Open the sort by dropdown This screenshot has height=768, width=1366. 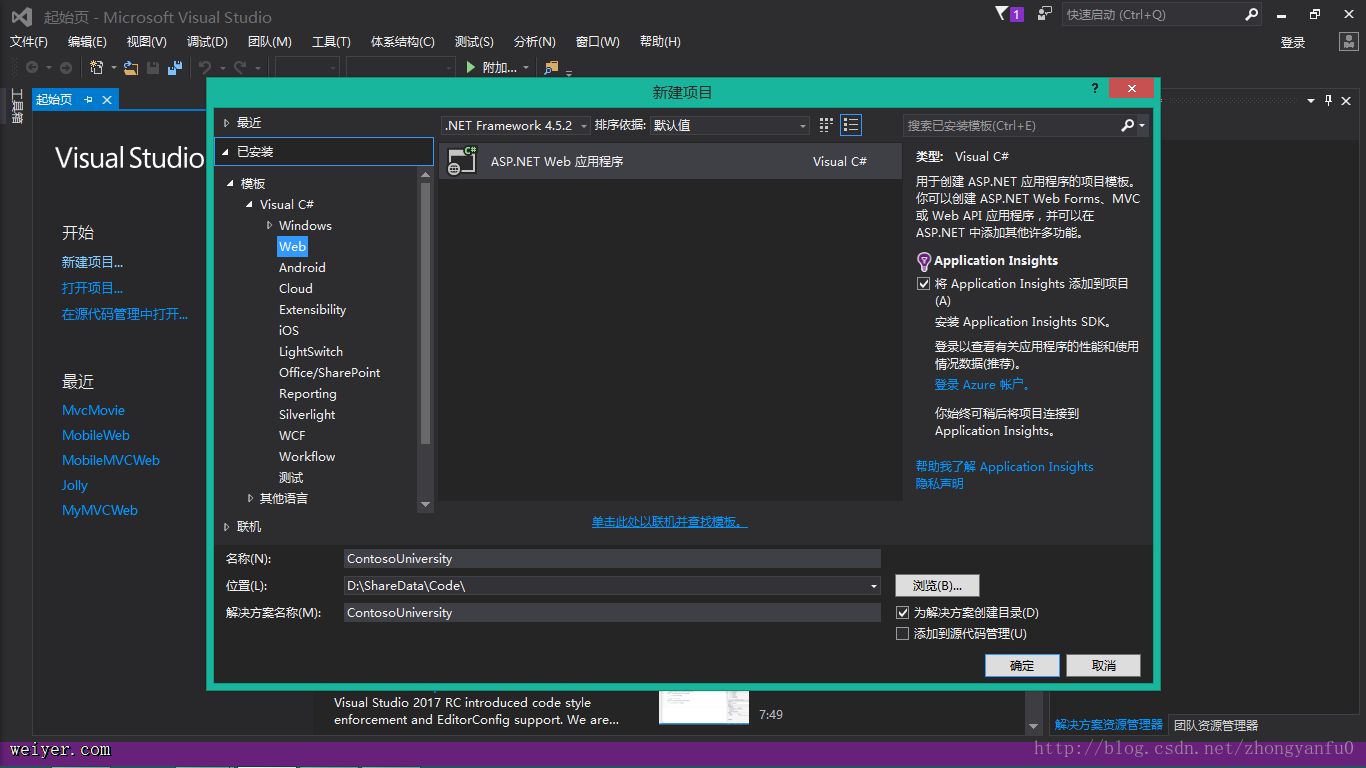tap(730, 125)
